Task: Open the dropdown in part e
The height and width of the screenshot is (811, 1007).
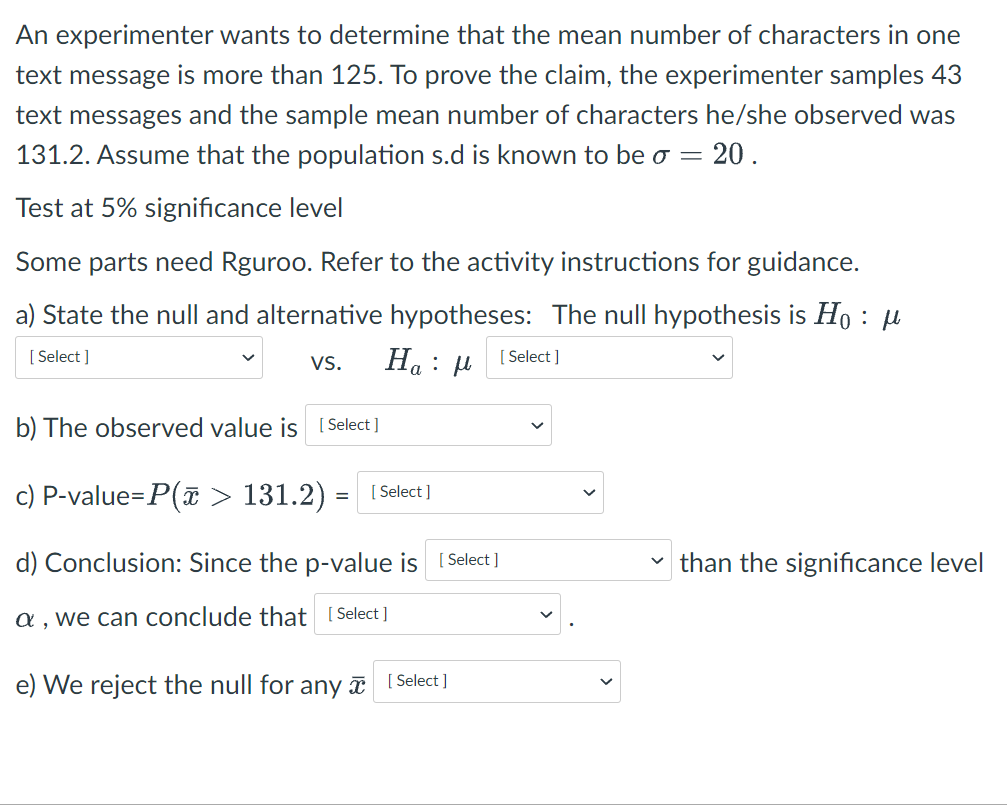Action: click(x=496, y=681)
